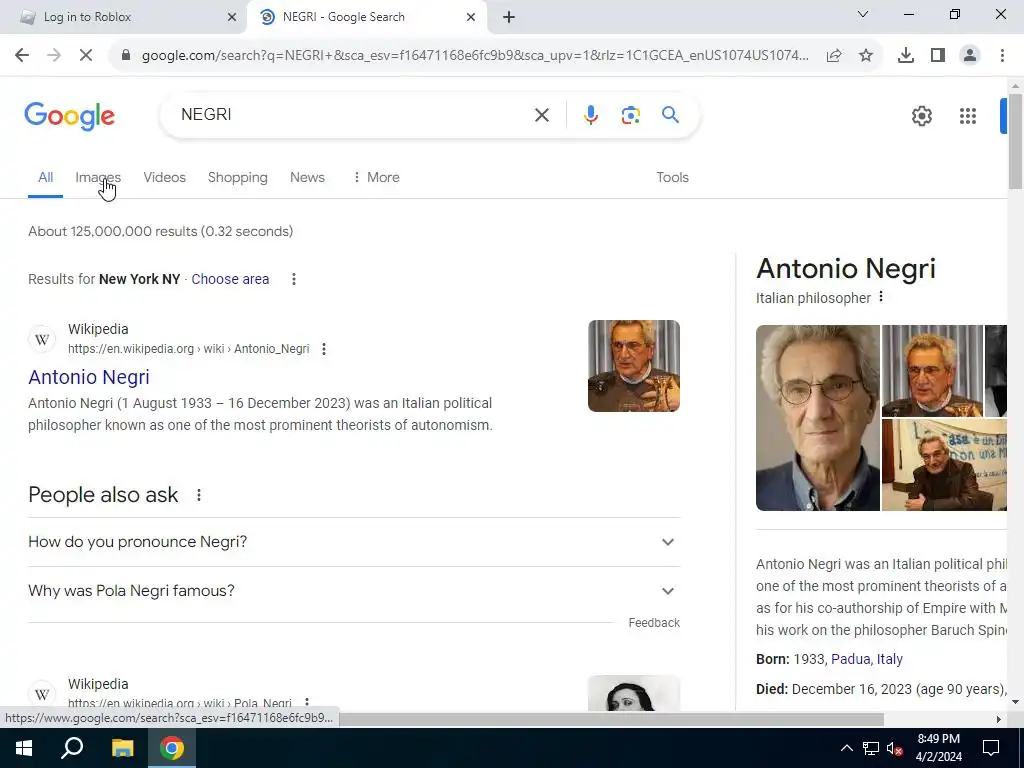Open the tab search chevron
The height and width of the screenshot is (768, 1024).
[863, 14]
